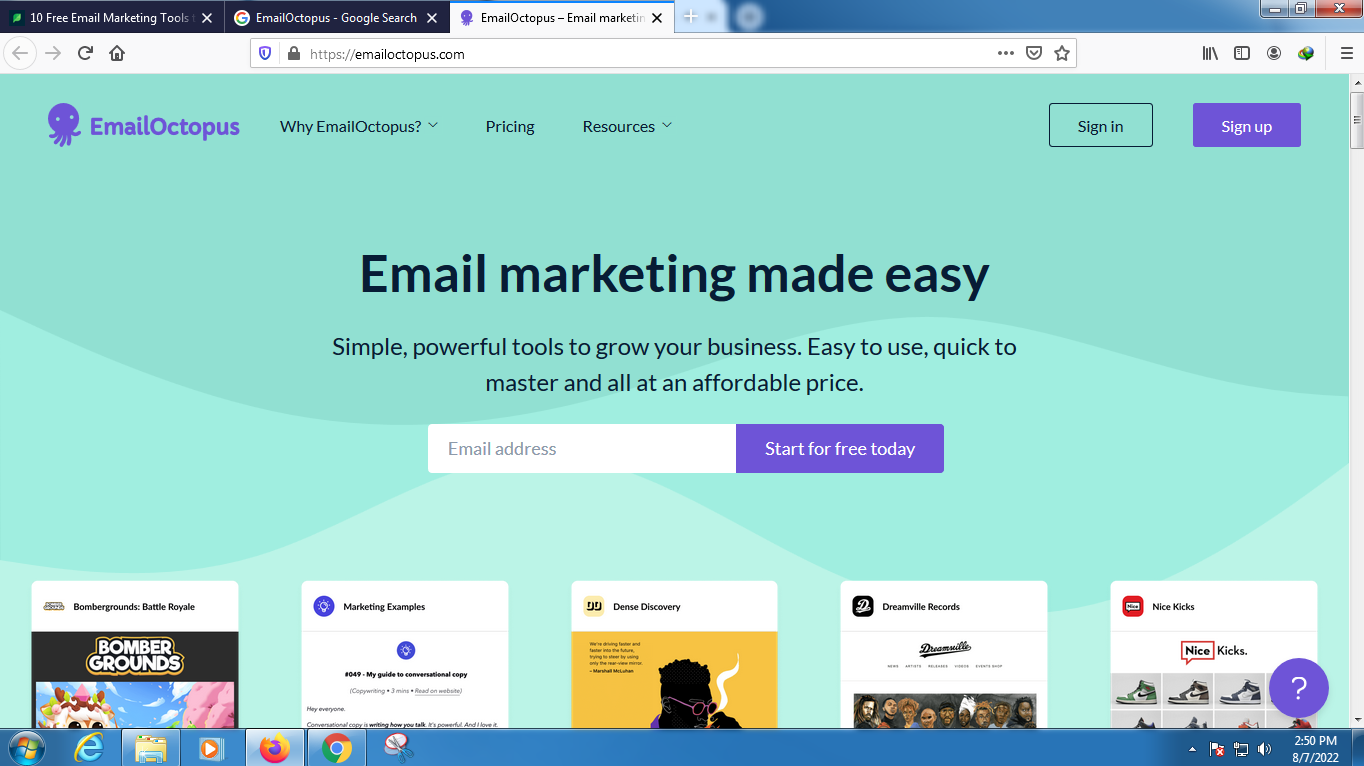Image resolution: width=1364 pixels, height=766 pixels.
Task: Open Google Chrome from taskbar
Action: pyautogui.click(x=337, y=747)
